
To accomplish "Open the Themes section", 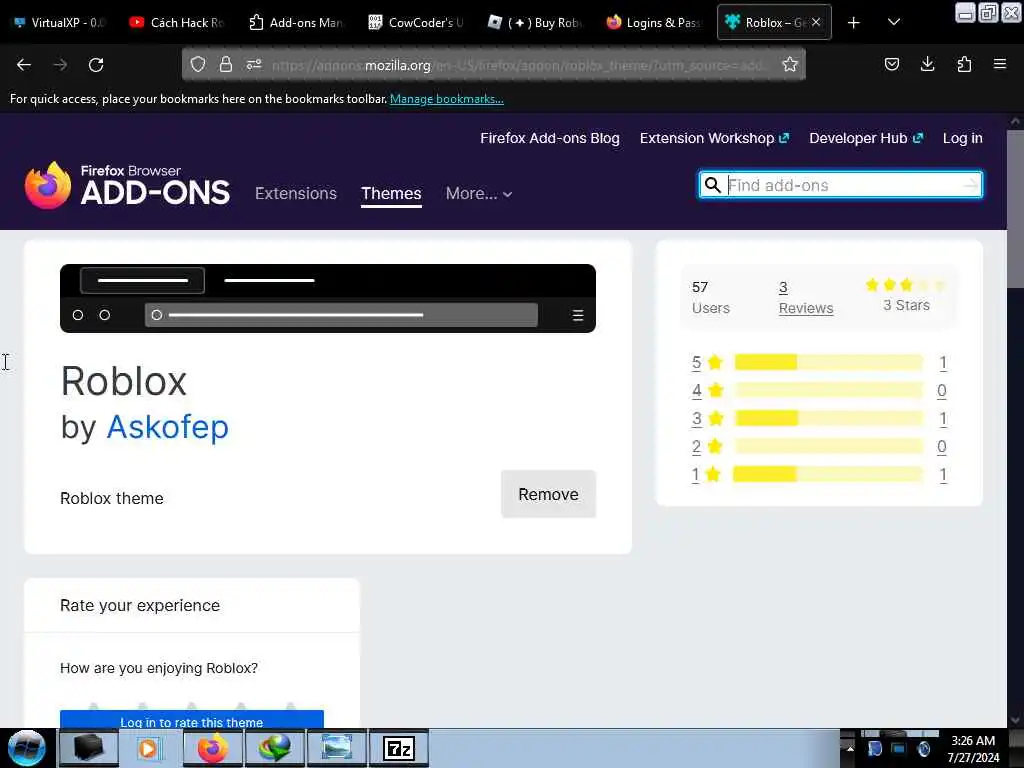I will 391,193.
